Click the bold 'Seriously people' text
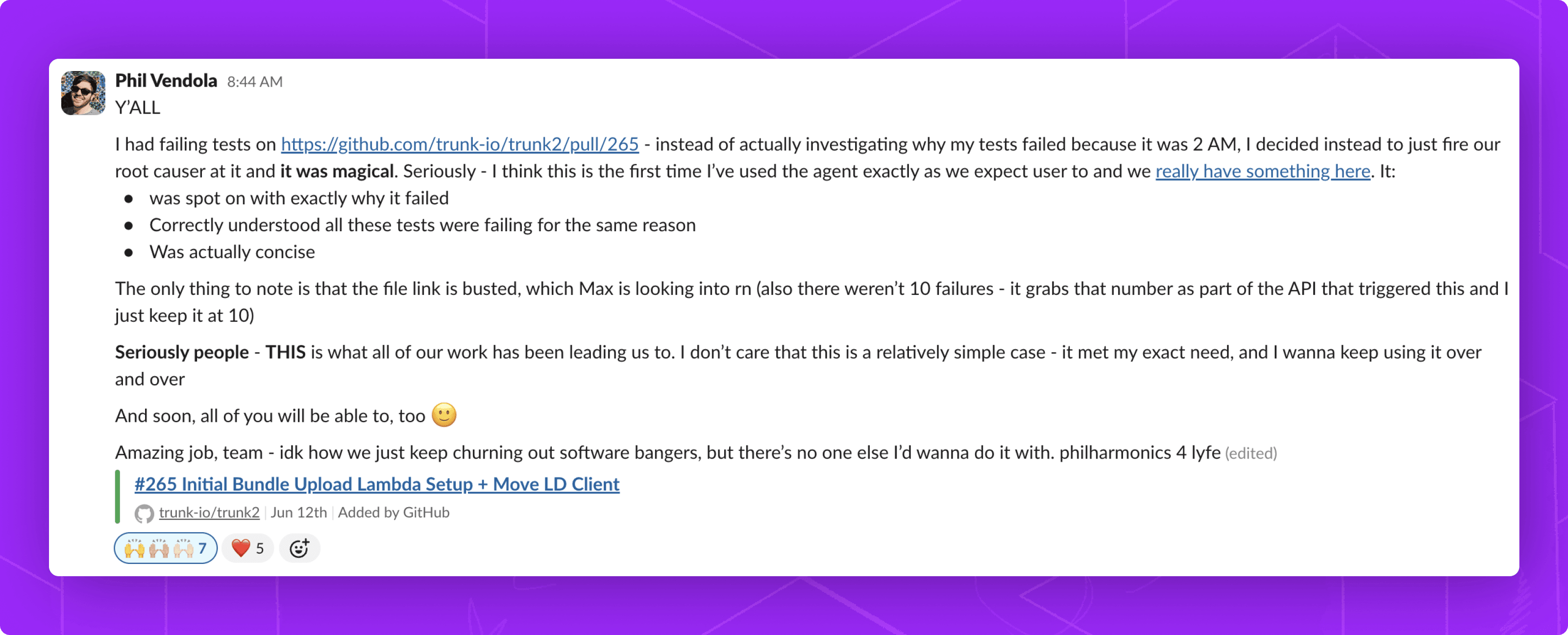Image resolution: width=1568 pixels, height=635 pixels. click(x=181, y=352)
